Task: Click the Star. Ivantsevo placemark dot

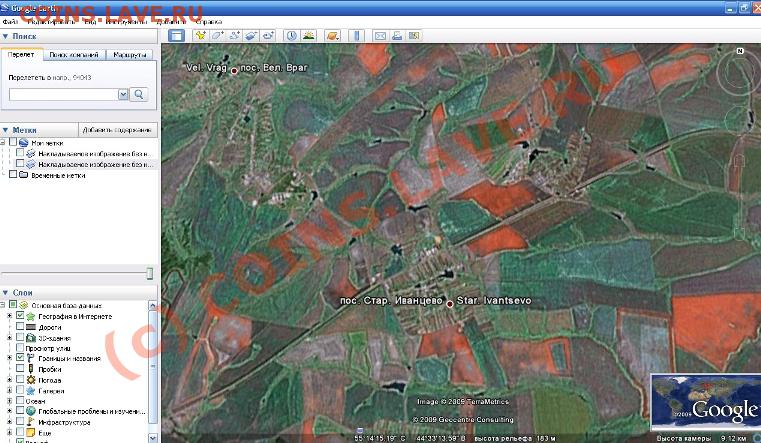Action: tap(450, 304)
